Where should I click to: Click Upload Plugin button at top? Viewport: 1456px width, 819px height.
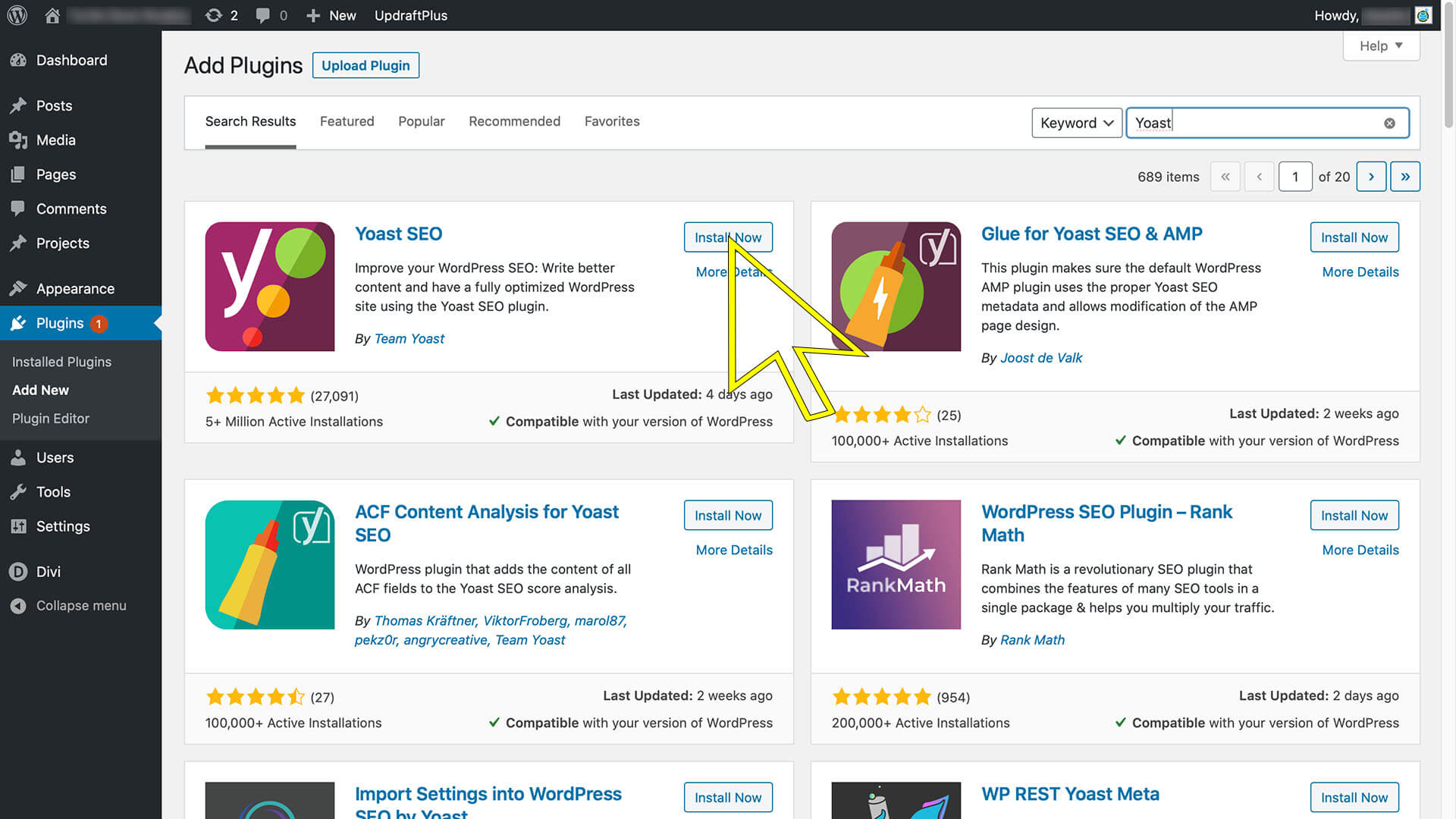point(365,65)
